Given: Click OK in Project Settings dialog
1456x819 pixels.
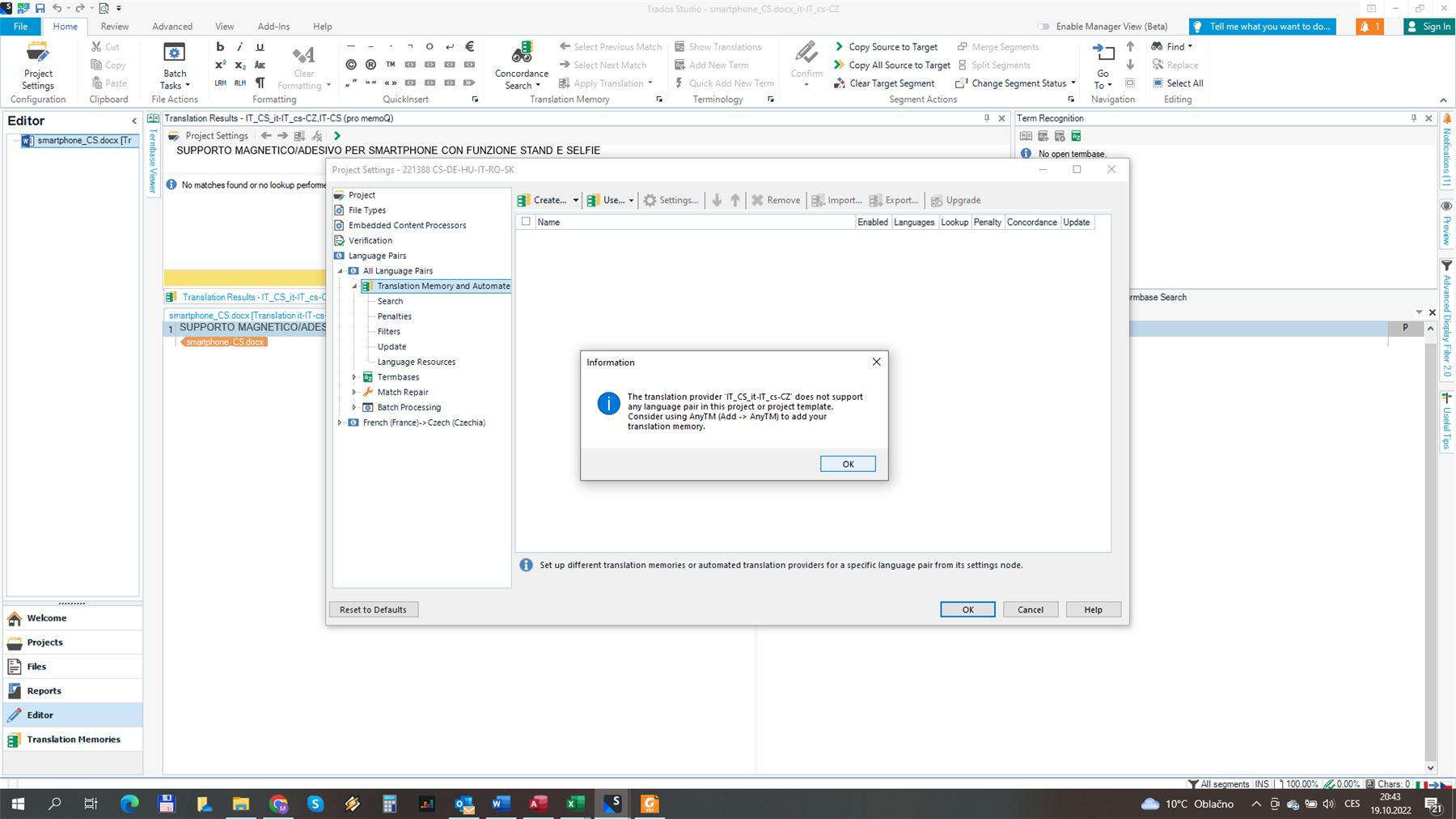Looking at the screenshot, I should click(967, 609).
